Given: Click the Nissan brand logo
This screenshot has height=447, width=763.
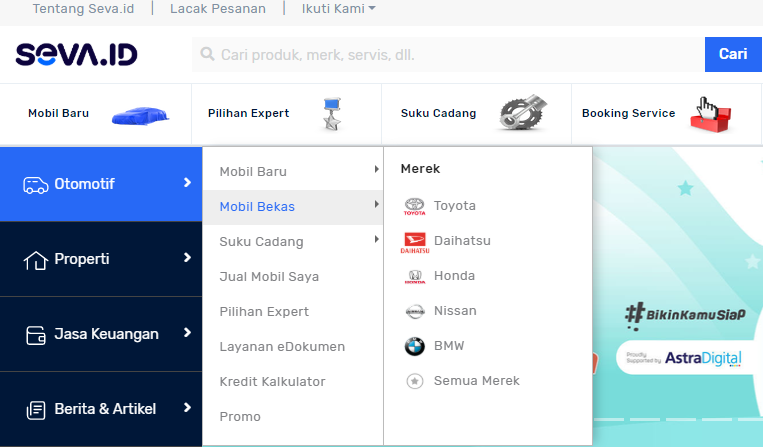Looking at the screenshot, I should click(415, 311).
